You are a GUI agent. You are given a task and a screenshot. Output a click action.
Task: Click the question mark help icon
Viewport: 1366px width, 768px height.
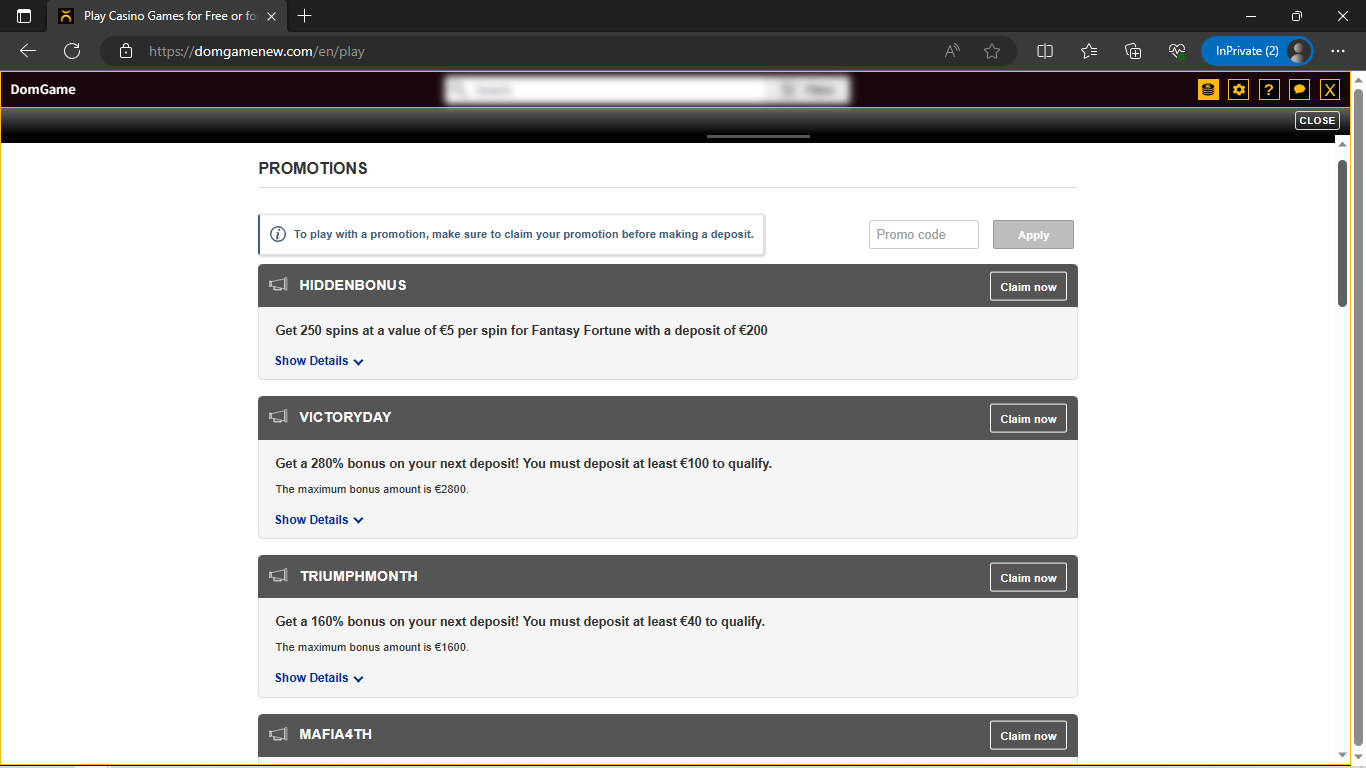pyautogui.click(x=1269, y=90)
